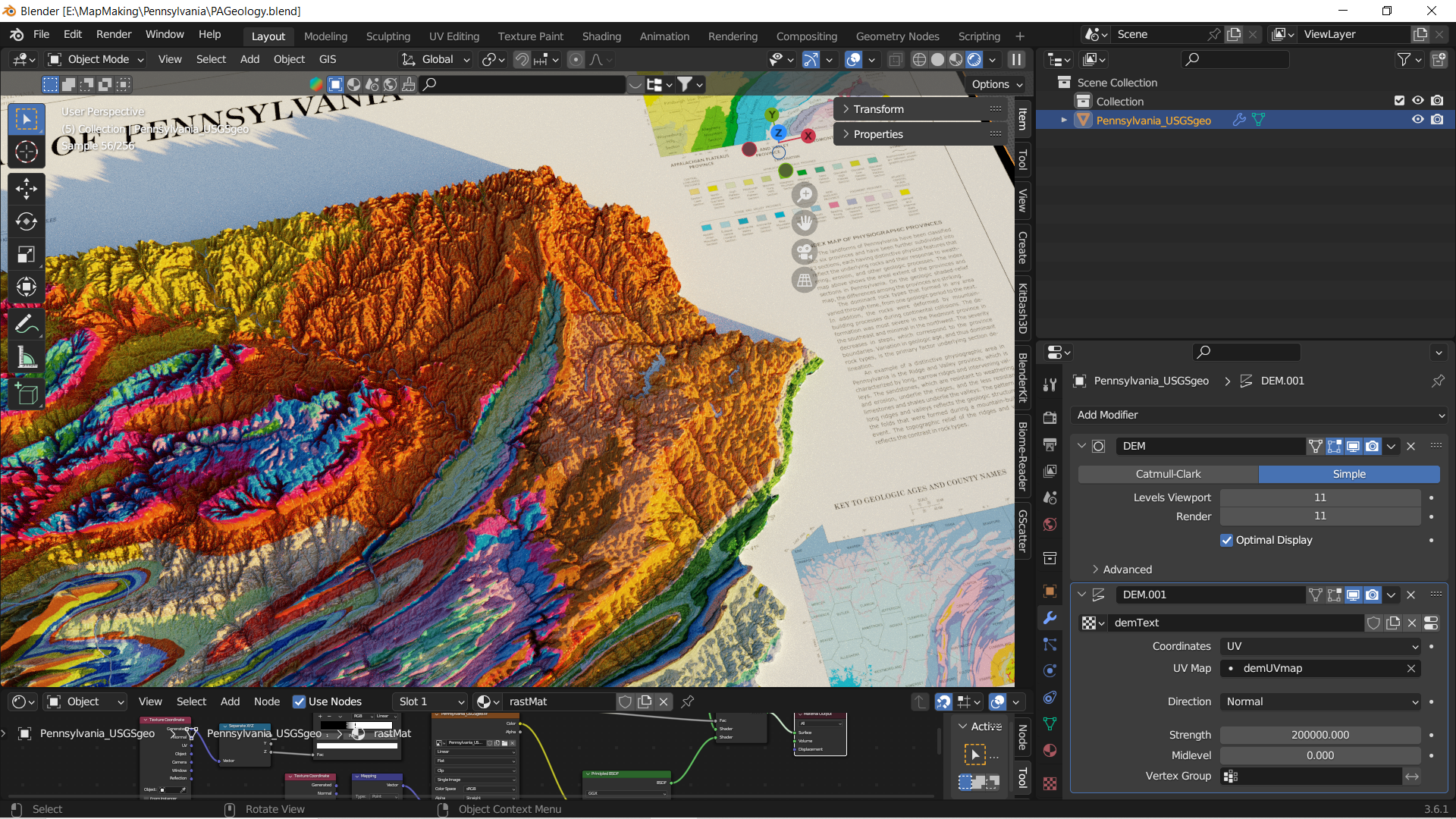This screenshot has width=1456, height=819.
Task: Pick the Measure ruler tool
Action: (27, 357)
